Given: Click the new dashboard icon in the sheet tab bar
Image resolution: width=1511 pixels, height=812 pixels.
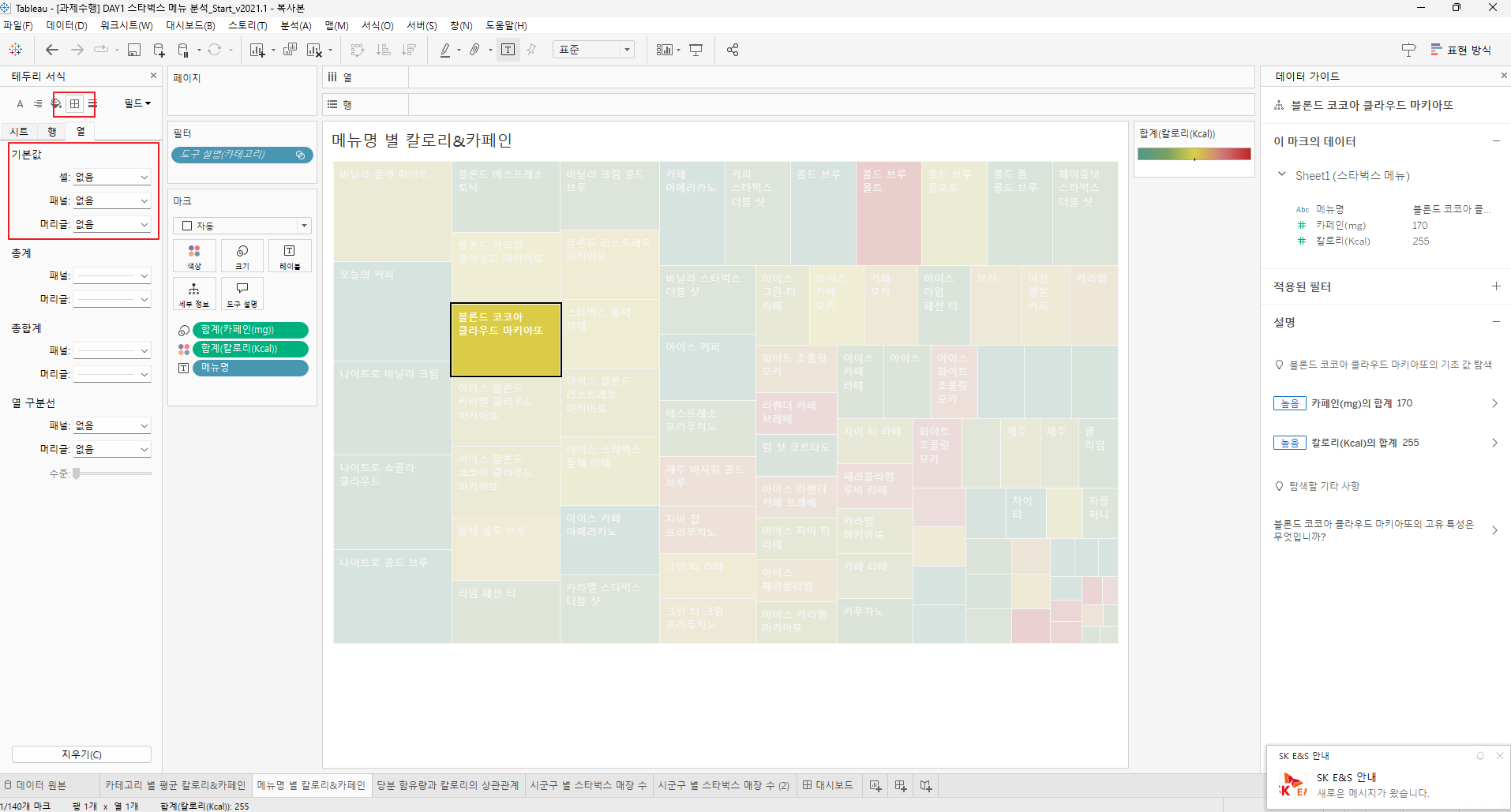Looking at the screenshot, I should point(901,785).
